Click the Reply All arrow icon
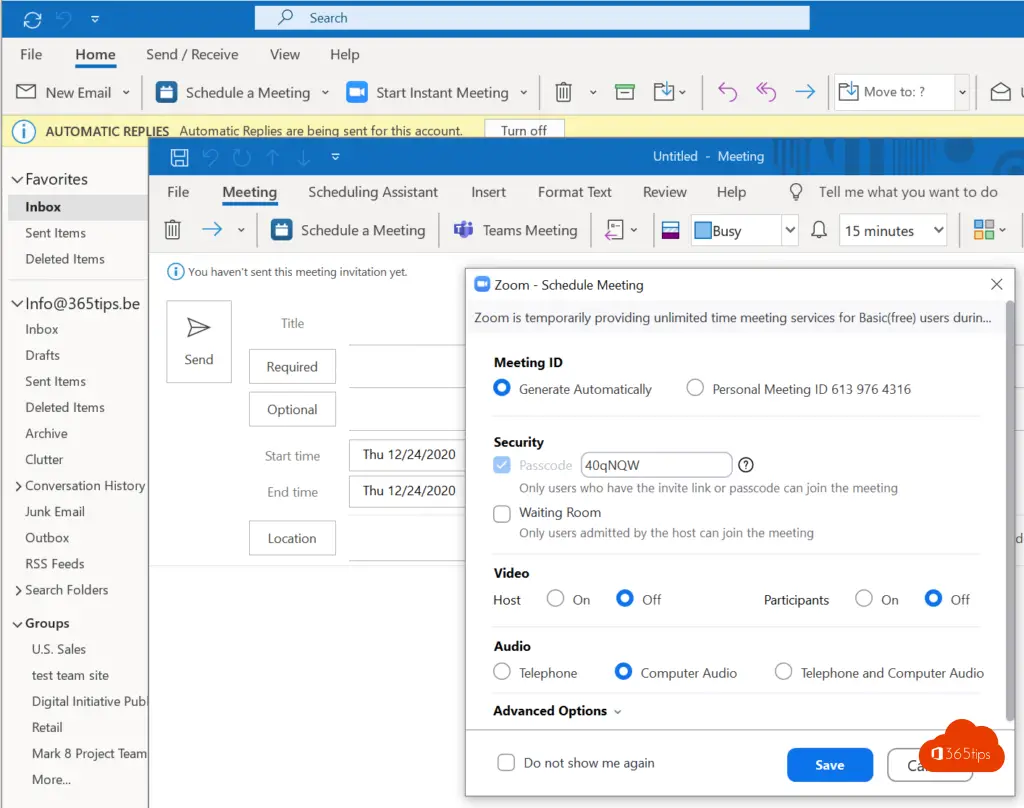Image resolution: width=1024 pixels, height=808 pixels. point(766,93)
